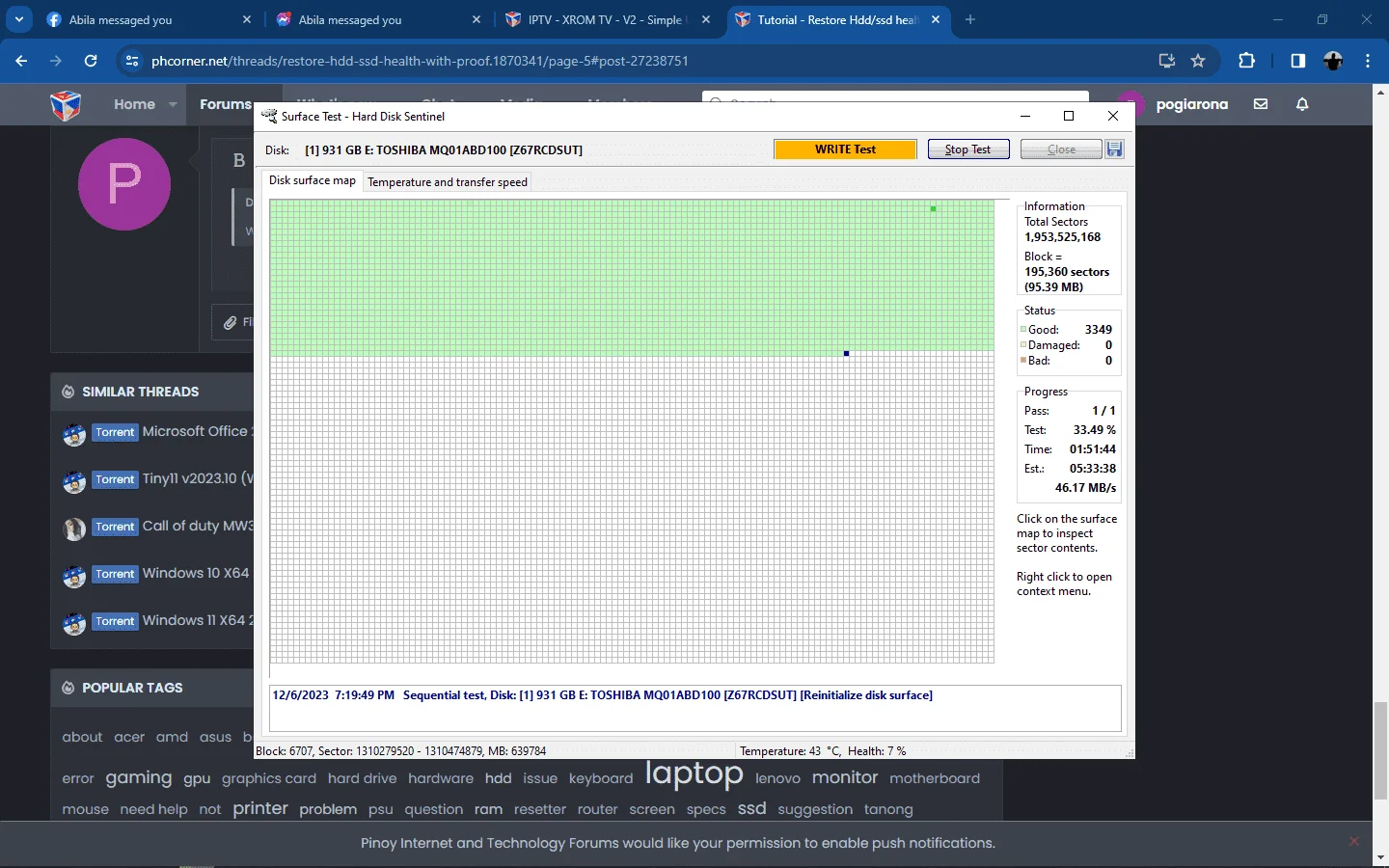This screenshot has width=1389, height=868.
Task: Open the browser extensions puzzle icon
Action: 1246,61
